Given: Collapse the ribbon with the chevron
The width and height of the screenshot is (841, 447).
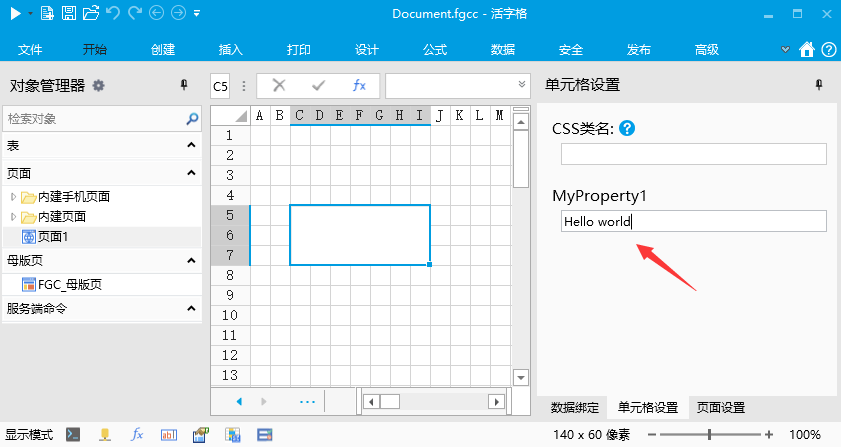Looking at the screenshot, I should coord(785,49).
